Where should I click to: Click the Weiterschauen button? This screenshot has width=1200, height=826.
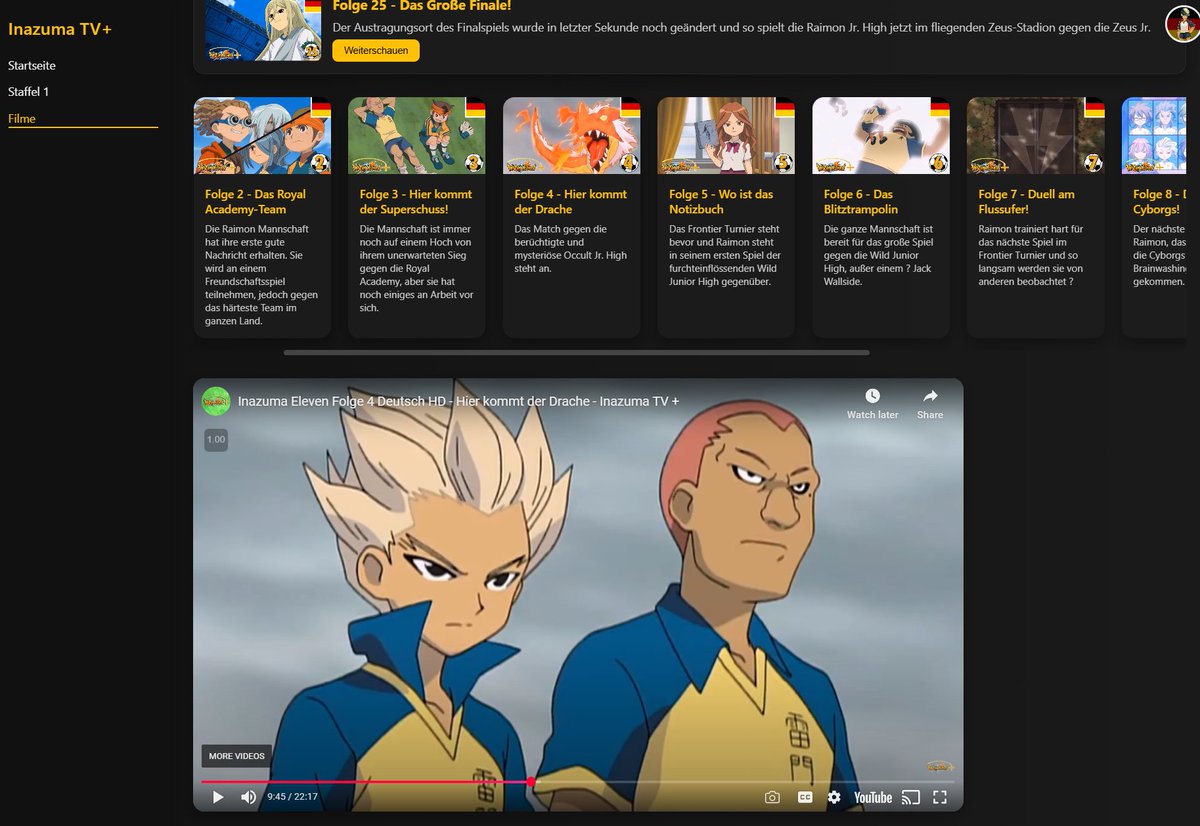(376, 50)
